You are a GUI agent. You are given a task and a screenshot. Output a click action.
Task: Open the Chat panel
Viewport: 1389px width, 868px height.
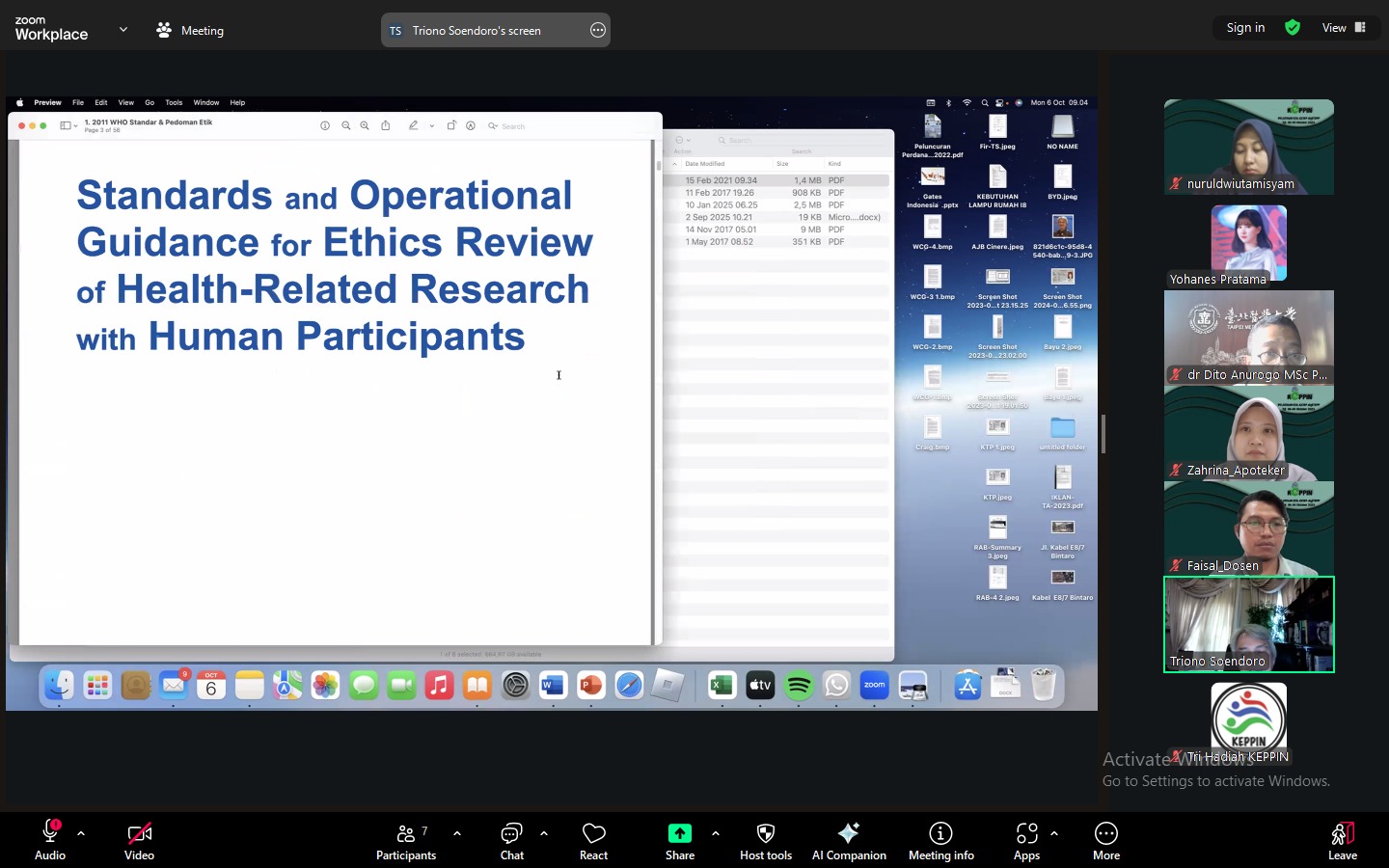(511, 833)
